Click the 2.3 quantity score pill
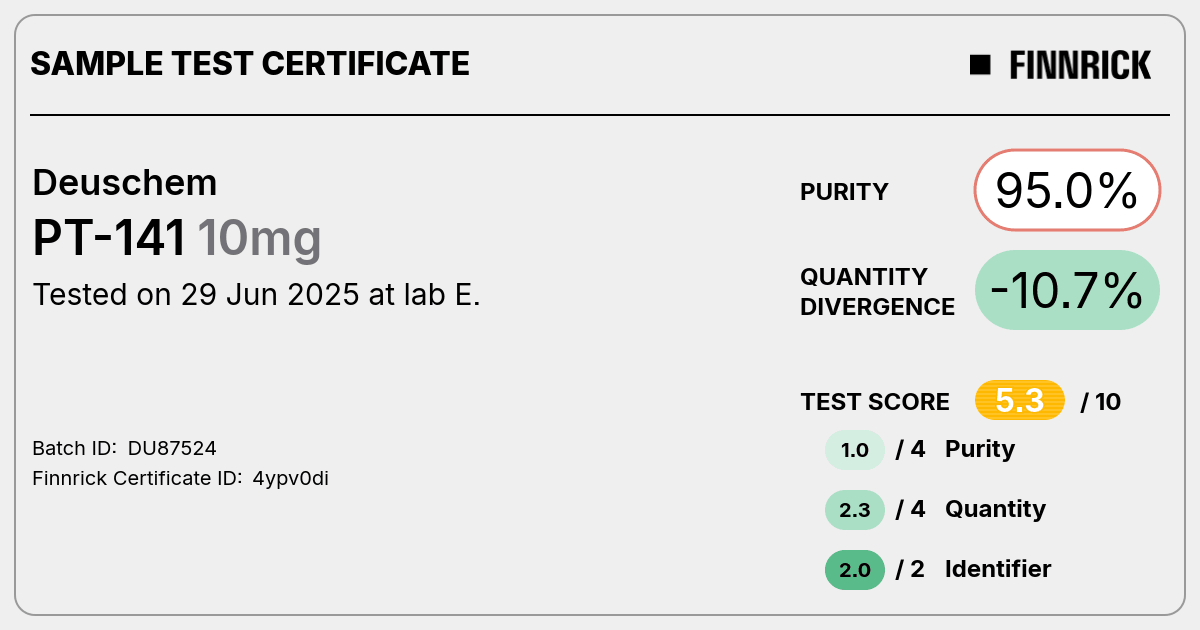This screenshot has height=630, width=1200. (x=855, y=510)
